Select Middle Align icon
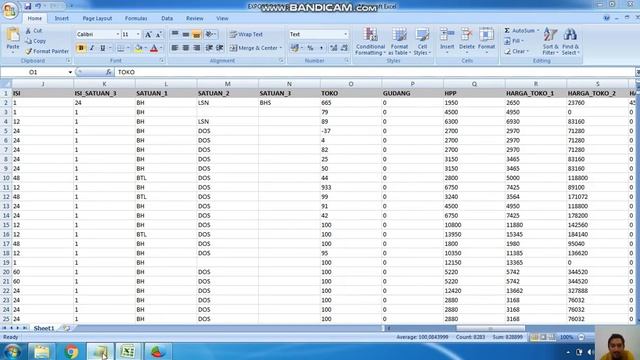The width and height of the screenshot is (640, 360). [186, 34]
